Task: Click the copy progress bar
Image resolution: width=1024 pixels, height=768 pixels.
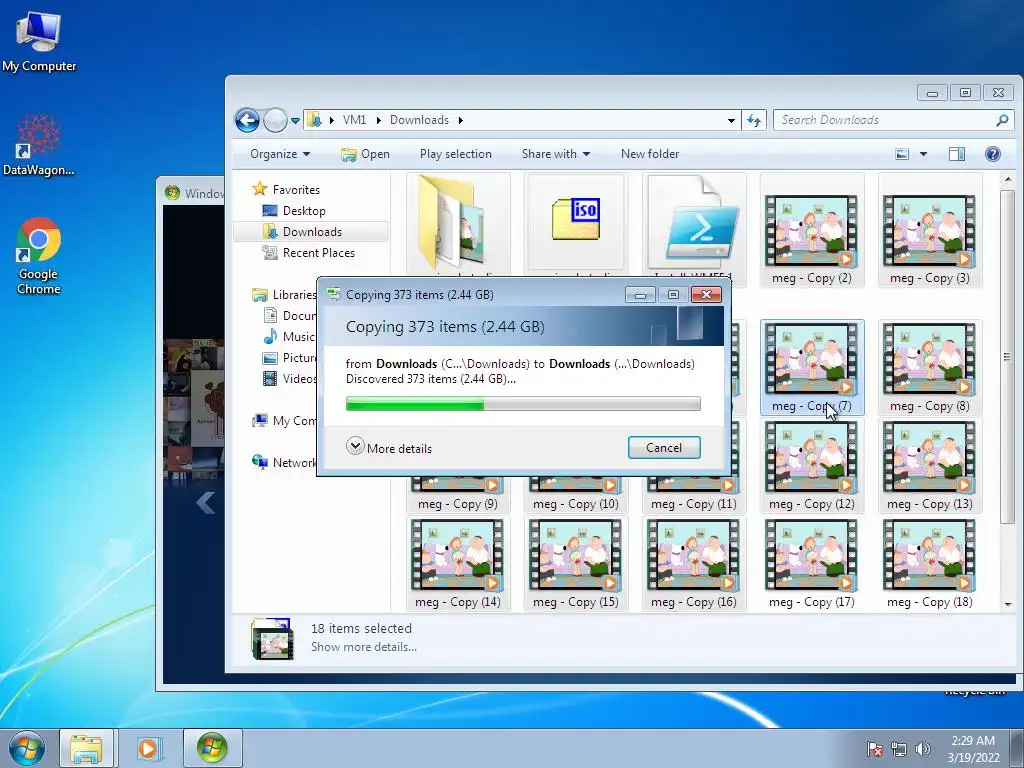Action: 523,404
